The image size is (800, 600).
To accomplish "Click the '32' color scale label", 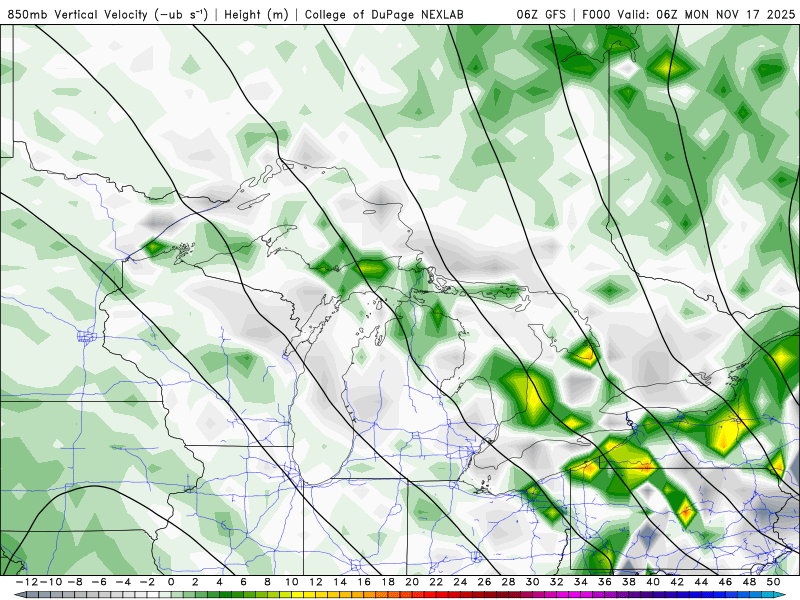I will [x=557, y=582].
